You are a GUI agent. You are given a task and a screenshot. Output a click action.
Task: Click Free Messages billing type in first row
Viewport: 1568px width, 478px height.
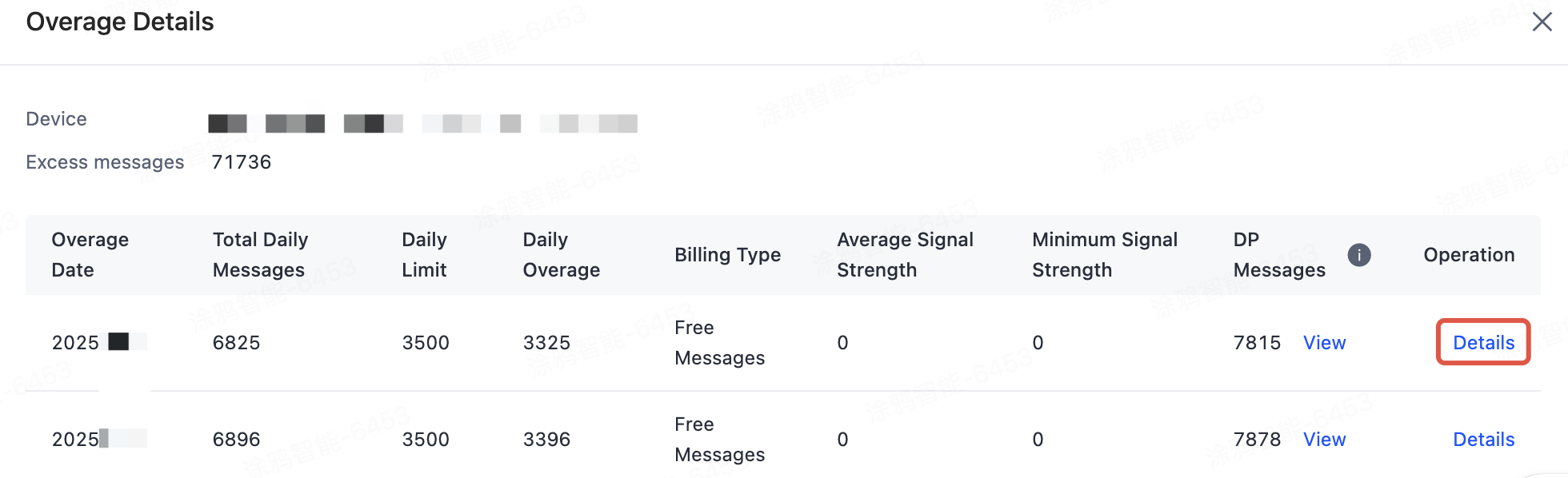pos(719,343)
